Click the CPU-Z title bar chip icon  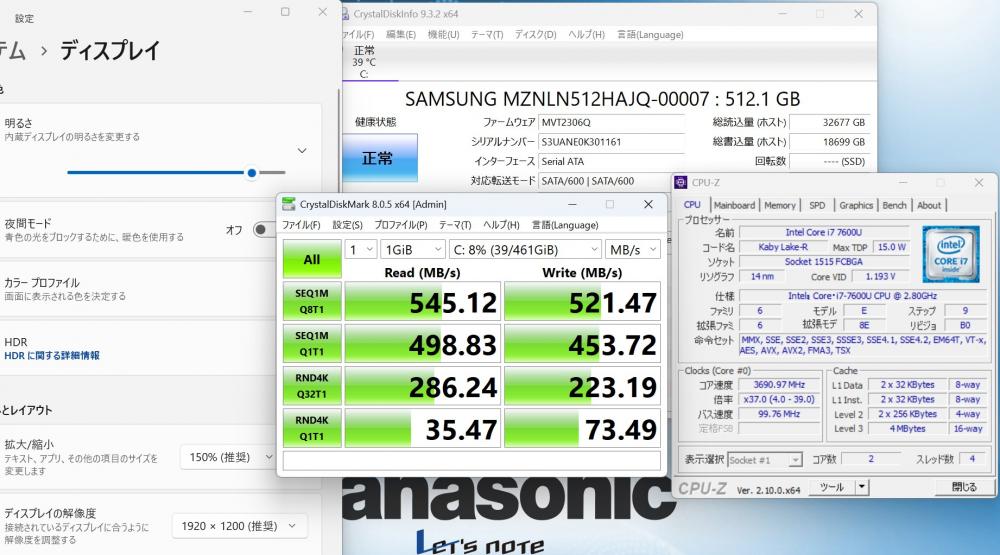click(680, 182)
